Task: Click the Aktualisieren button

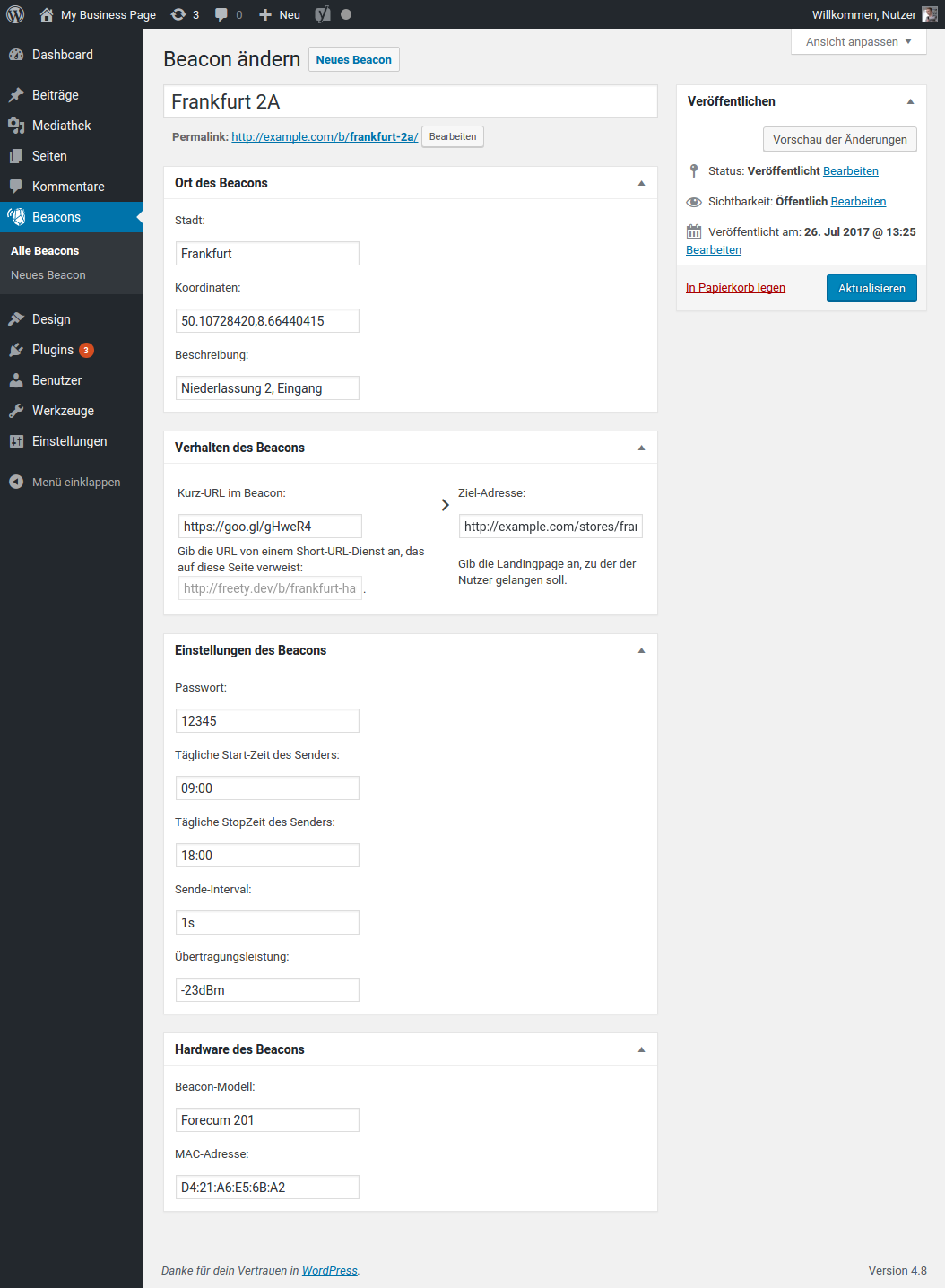Action: coord(871,288)
